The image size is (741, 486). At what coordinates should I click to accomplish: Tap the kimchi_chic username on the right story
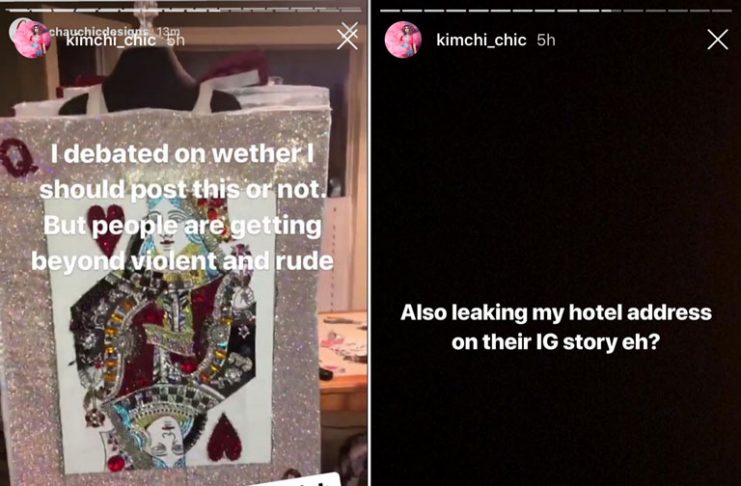click(481, 40)
